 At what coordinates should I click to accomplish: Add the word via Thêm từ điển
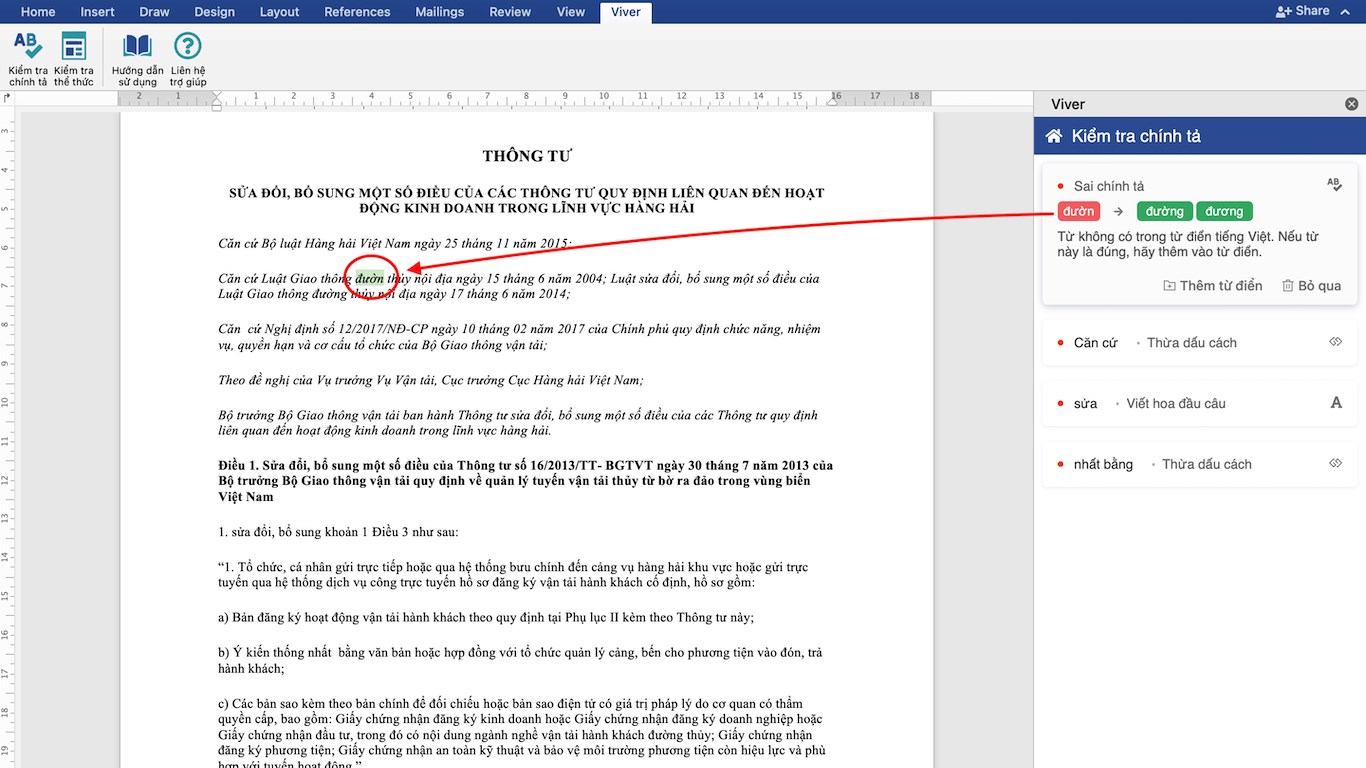click(x=1213, y=286)
